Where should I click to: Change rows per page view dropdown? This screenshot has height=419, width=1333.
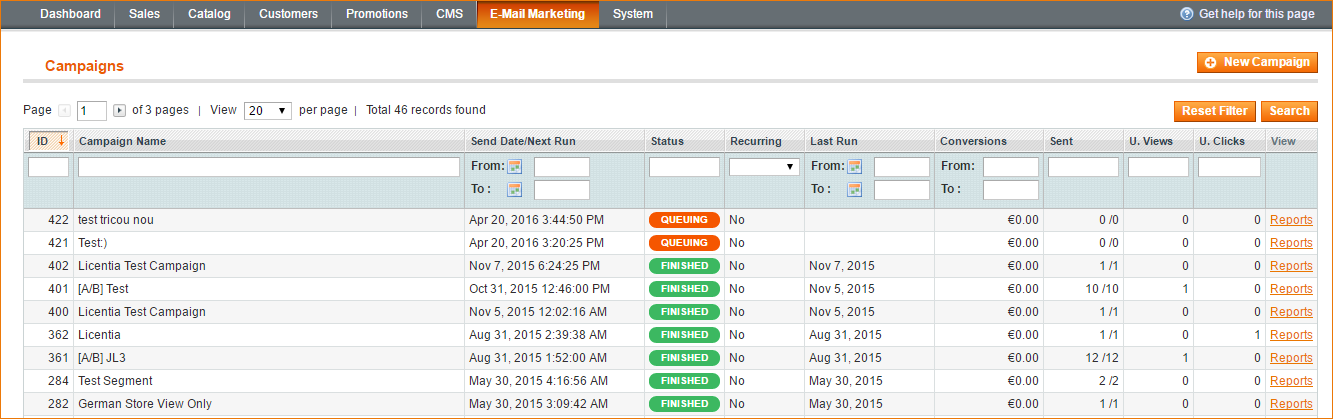[x=268, y=111]
